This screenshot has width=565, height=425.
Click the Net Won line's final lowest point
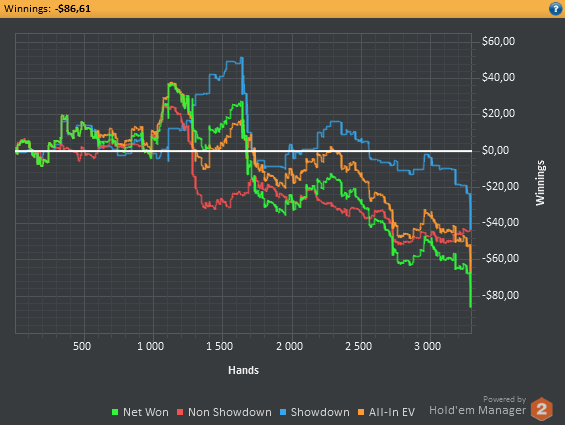pyautogui.click(x=471, y=307)
